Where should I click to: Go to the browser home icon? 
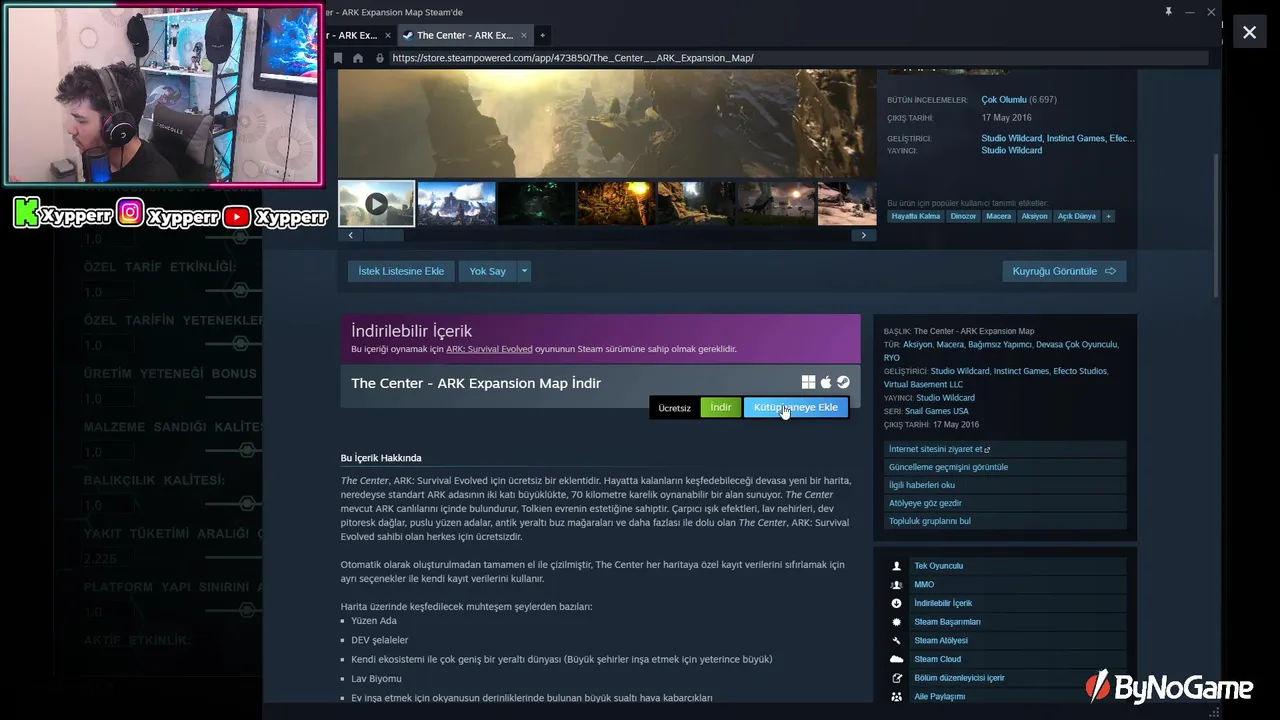click(x=358, y=58)
